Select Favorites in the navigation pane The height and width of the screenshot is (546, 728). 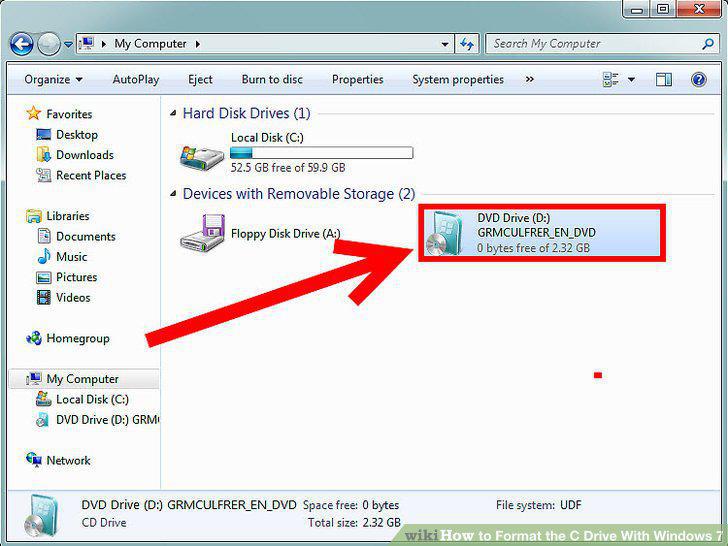(x=69, y=114)
